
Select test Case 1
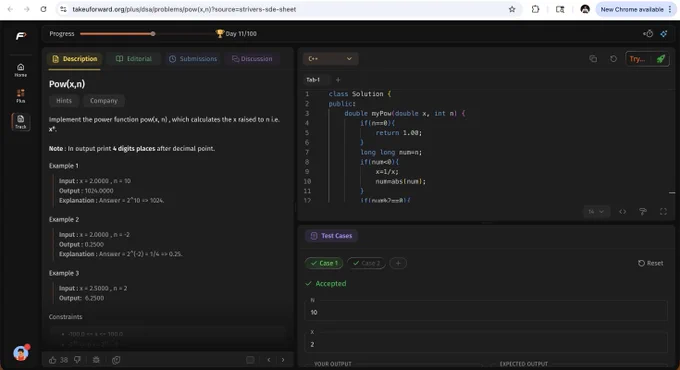(x=324, y=263)
